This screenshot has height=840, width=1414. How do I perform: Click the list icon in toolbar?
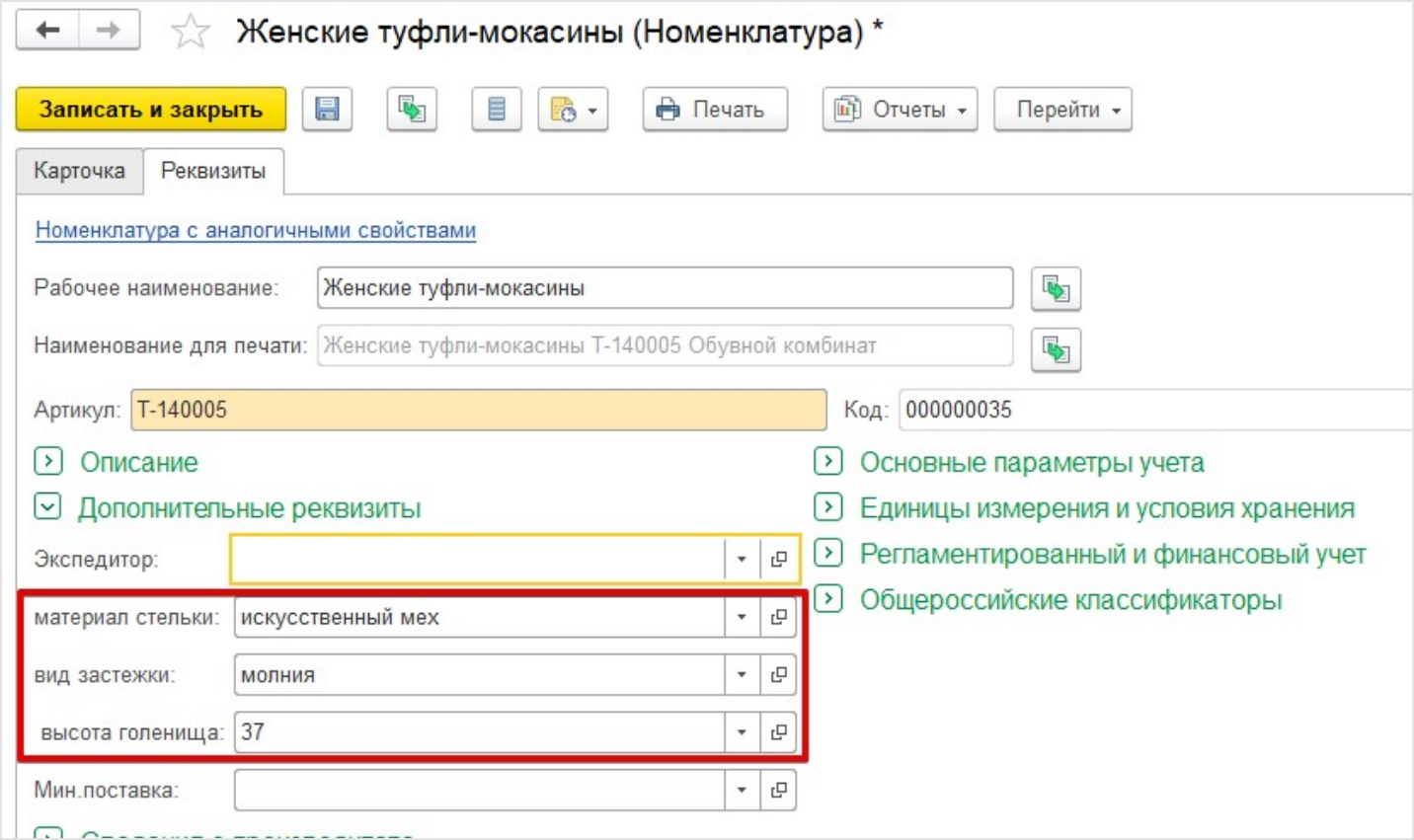pos(496,110)
